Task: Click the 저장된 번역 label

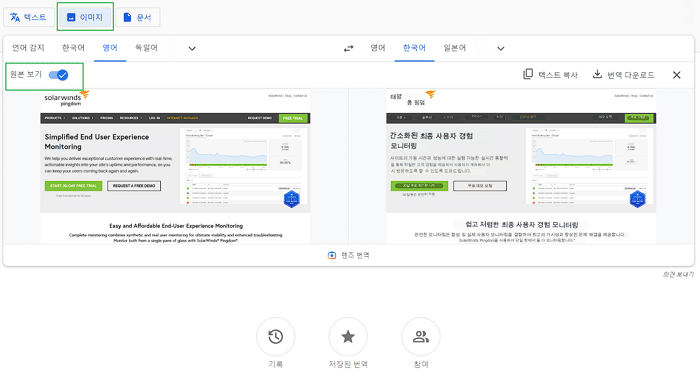Action: [x=348, y=364]
